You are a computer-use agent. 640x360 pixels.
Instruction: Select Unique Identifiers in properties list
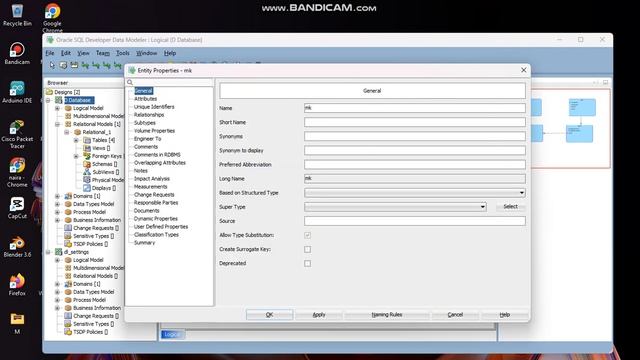[154, 107]
